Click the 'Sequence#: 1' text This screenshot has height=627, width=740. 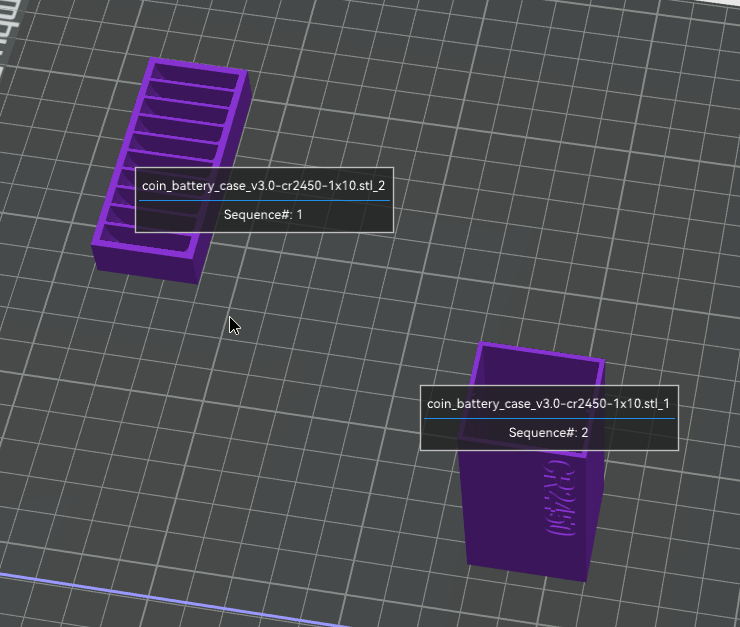pos(263,215)
